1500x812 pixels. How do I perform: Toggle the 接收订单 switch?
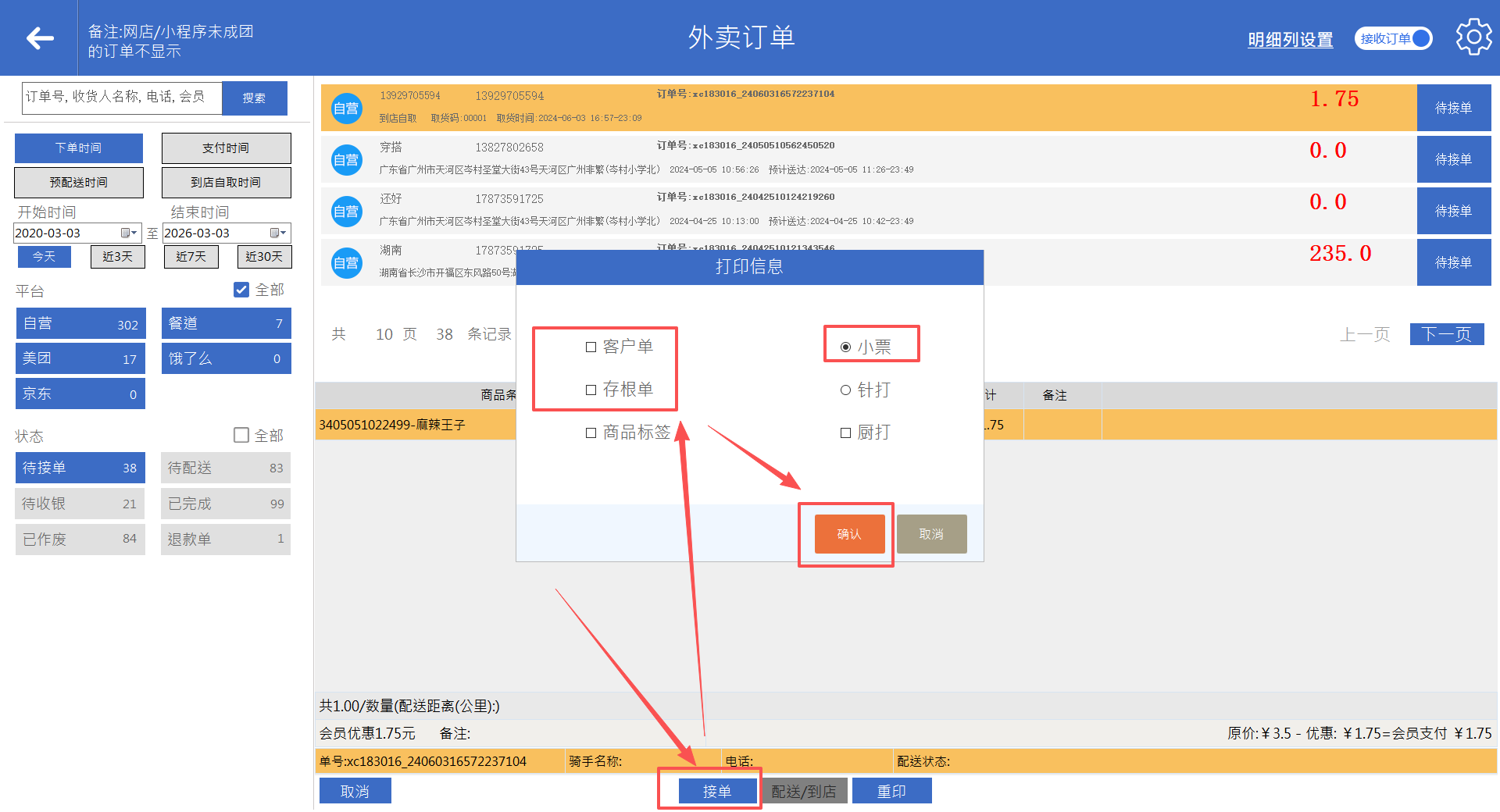[x=1394, y=38]
